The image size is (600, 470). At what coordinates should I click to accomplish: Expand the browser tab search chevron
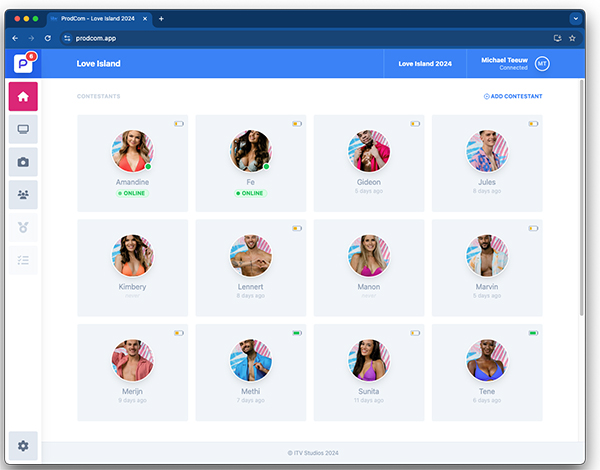click(575, 18)
